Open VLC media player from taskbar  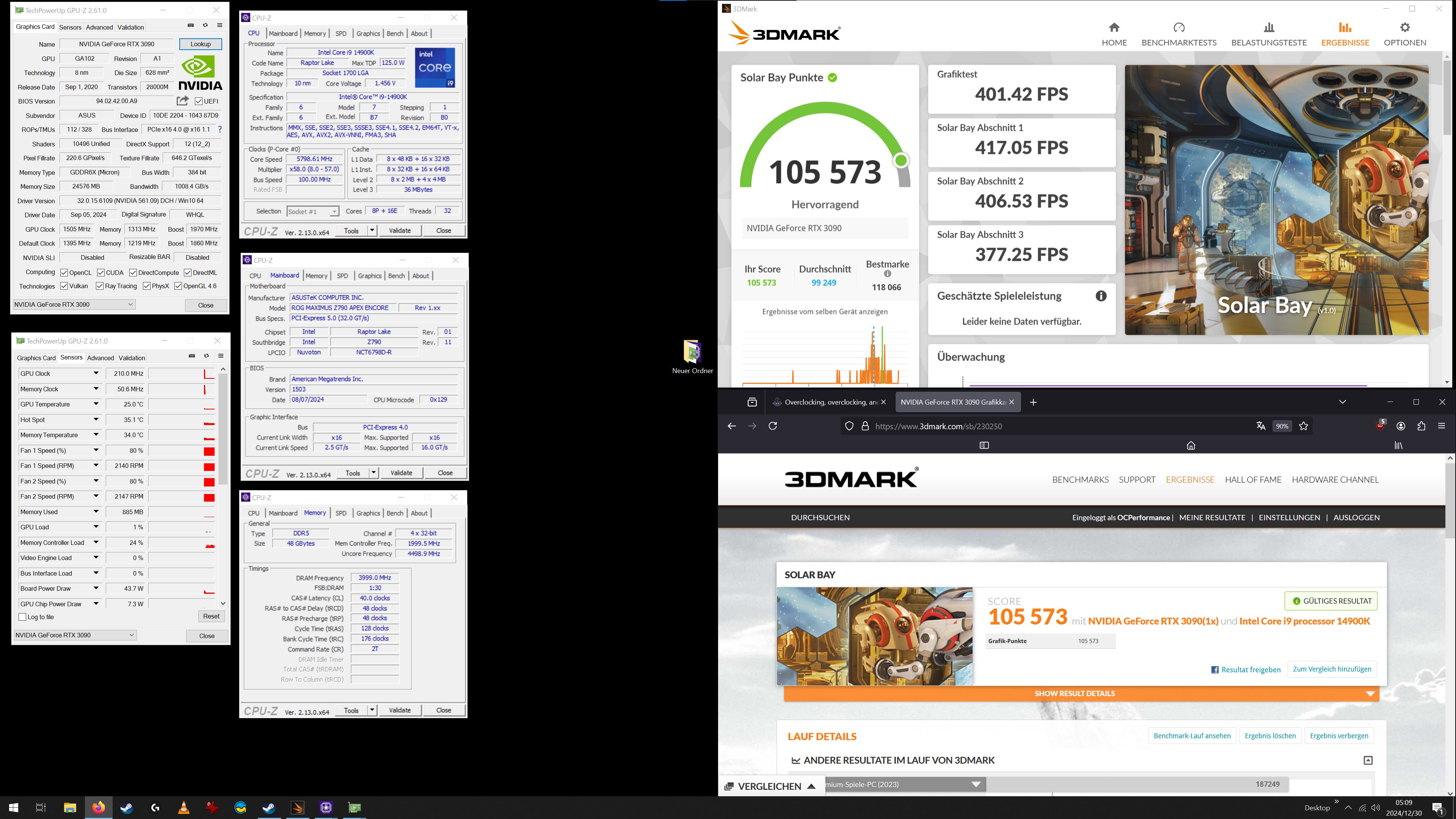[x=184, y=808]
